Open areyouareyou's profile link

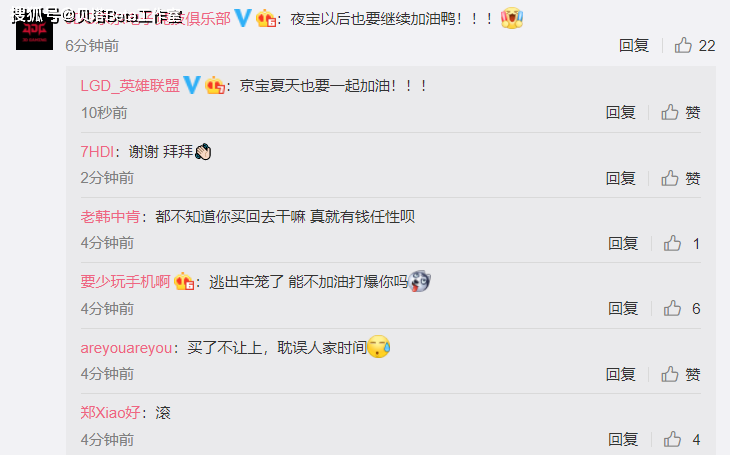click(x=126, y=348)
